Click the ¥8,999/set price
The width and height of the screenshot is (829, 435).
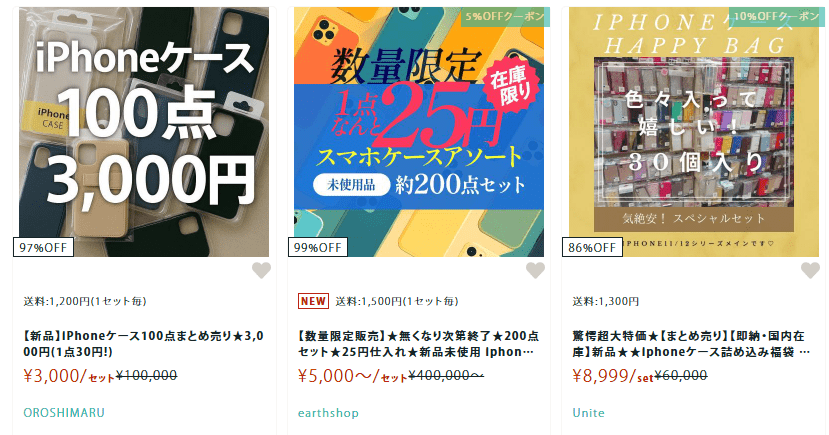(613, 376)
